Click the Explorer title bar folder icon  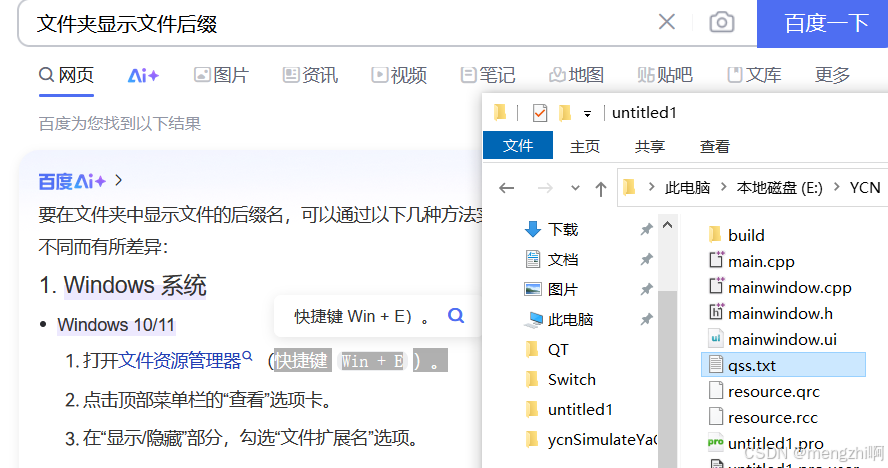pyautogui.click(x=500, y=113)
